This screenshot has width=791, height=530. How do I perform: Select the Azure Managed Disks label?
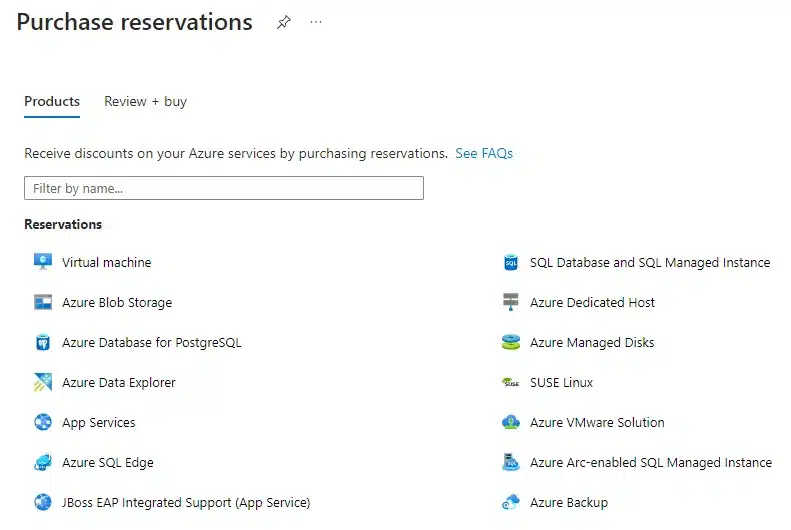(x=592, y=343)
